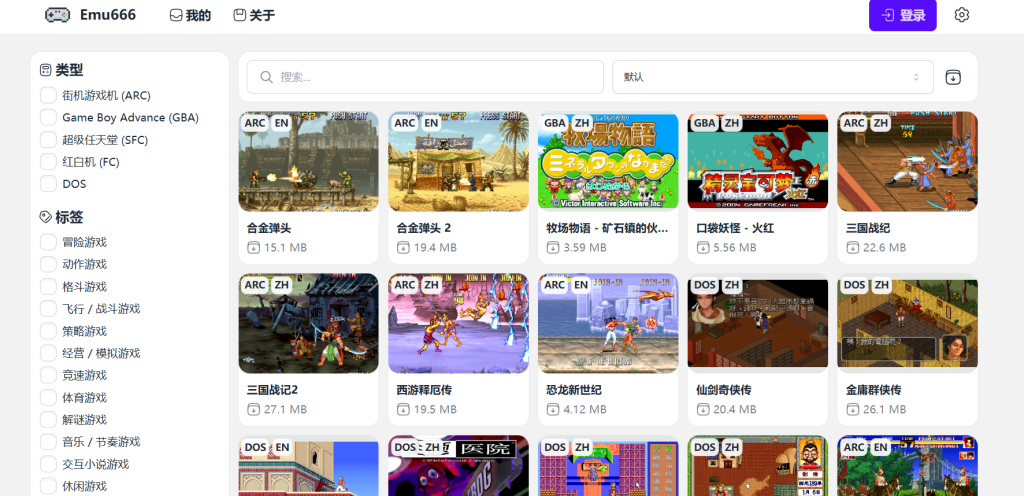
Task: Click the download-list icon beside the sort dropdown
Action: click(953, 77)
